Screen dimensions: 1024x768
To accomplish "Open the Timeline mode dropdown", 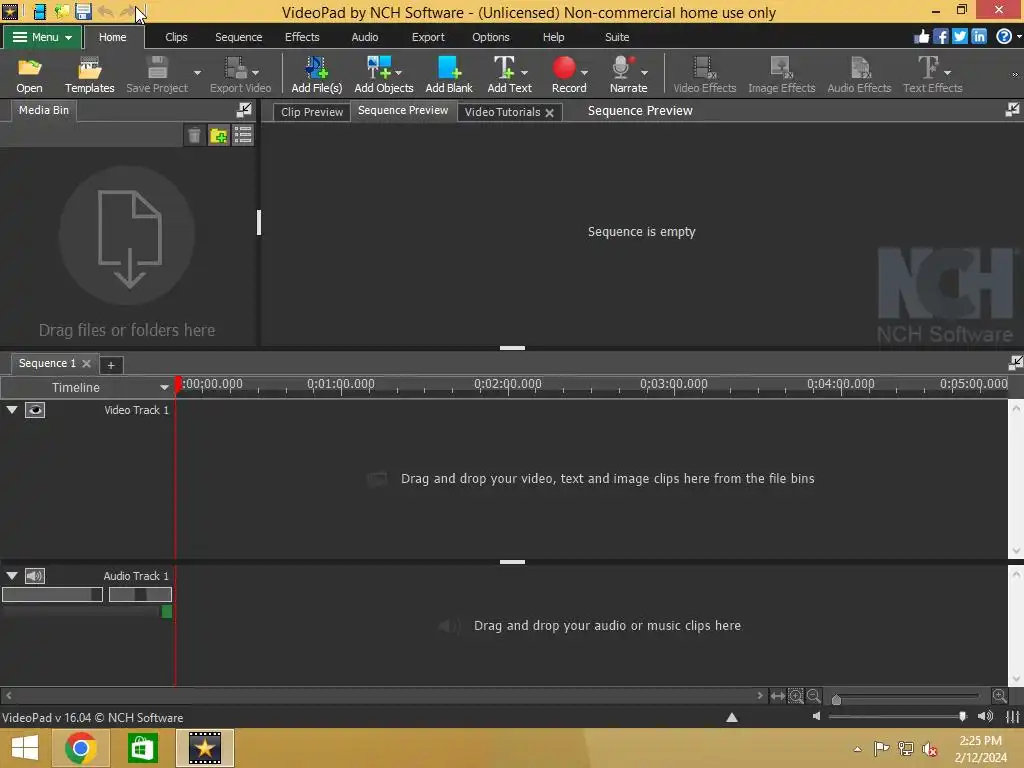I will [163, 387].
